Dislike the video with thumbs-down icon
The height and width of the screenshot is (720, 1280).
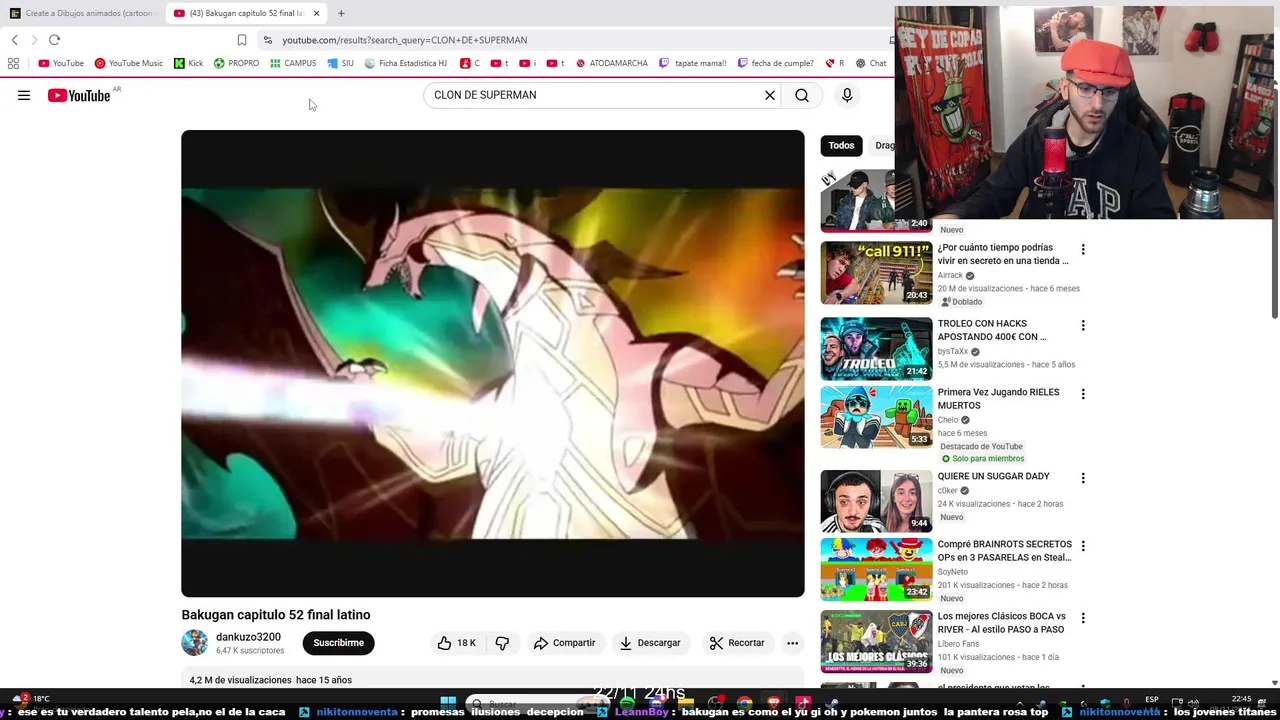[502, 643]
